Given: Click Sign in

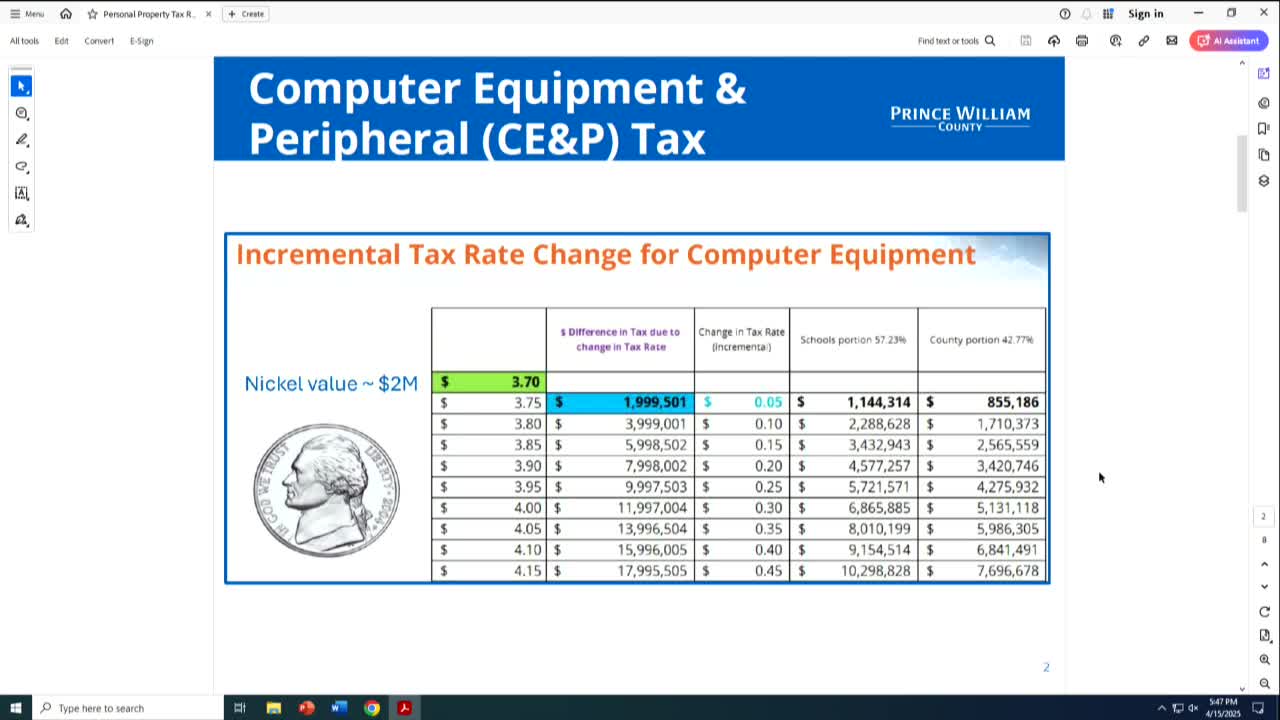Looking at the screenshot, I should pos(1146,14).
